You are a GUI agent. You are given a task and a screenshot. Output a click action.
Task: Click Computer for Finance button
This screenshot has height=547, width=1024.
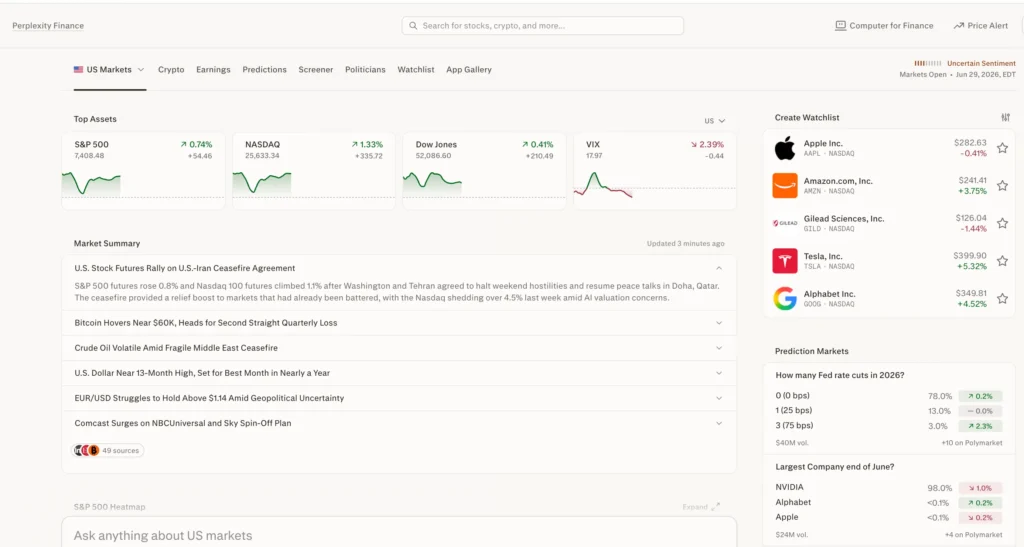(x=884, y=26)
